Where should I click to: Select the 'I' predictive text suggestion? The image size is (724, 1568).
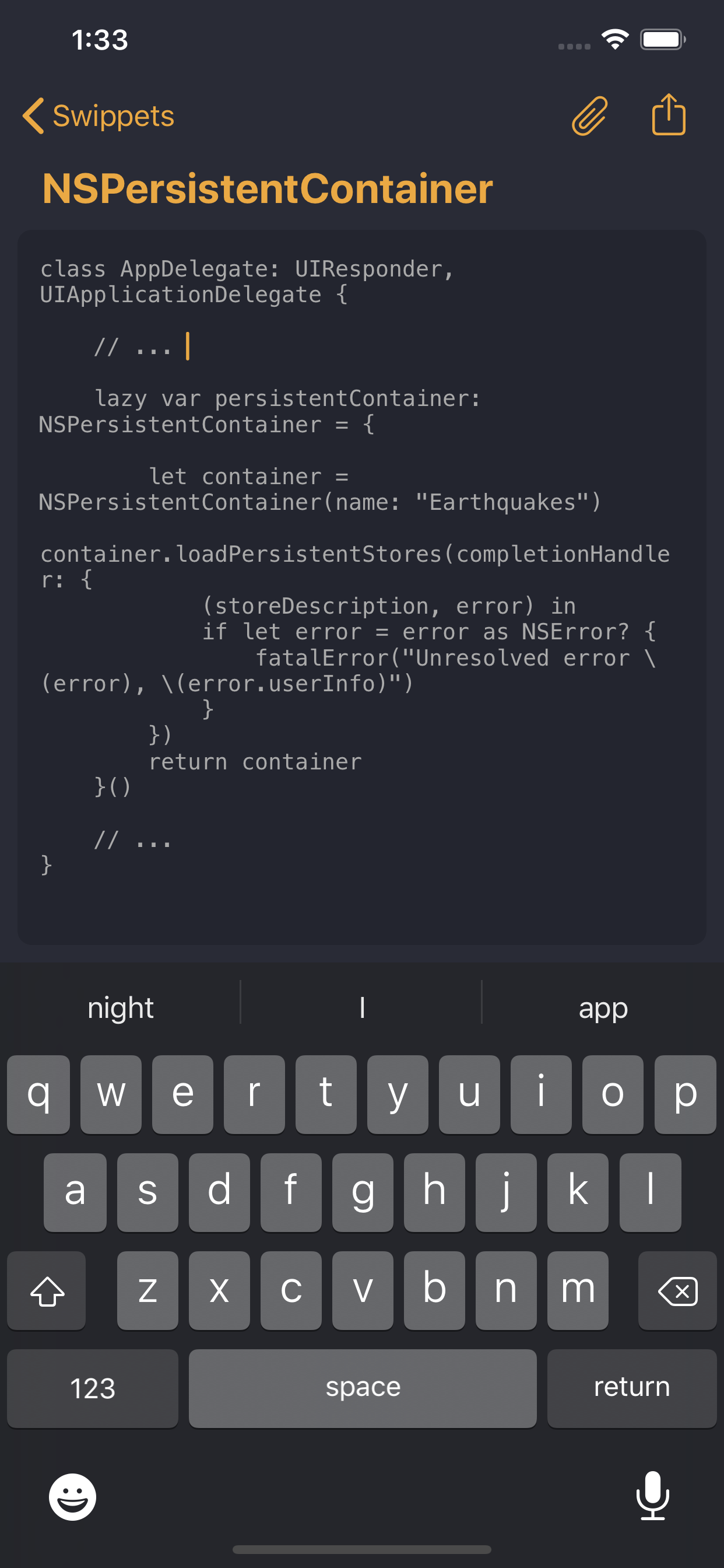tap(361, 1007)
